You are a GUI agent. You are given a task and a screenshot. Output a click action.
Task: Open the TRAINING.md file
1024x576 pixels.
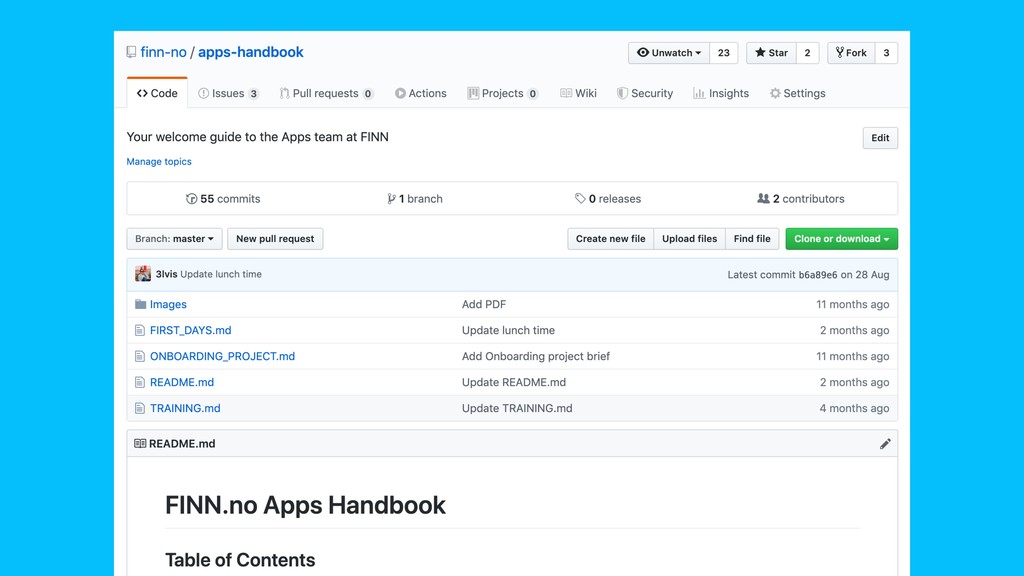tap(185, 408)
